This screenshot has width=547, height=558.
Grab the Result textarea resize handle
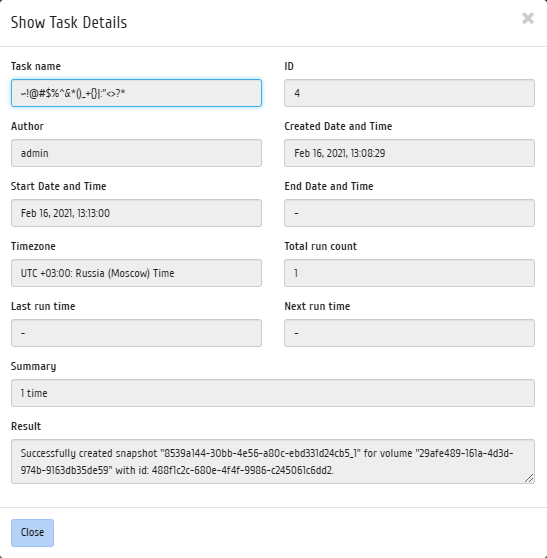point(529,478)
